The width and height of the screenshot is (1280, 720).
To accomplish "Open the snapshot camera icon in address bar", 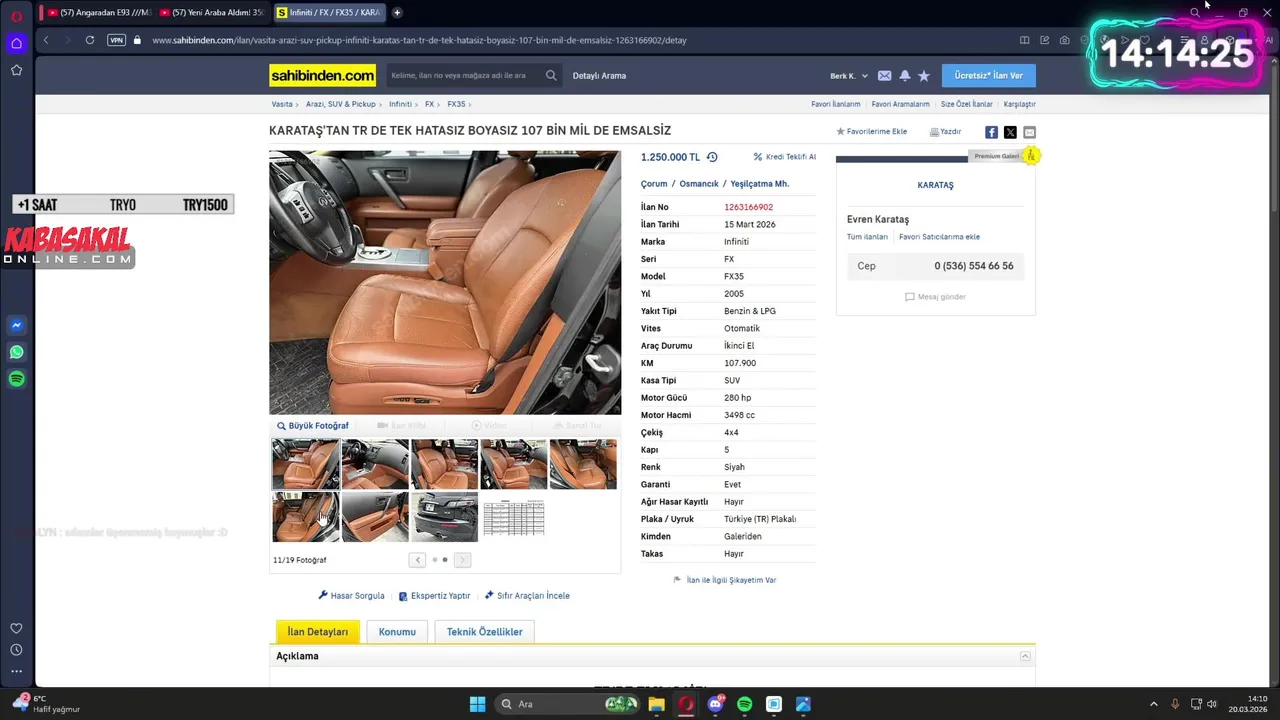I will click(1064, 40).
